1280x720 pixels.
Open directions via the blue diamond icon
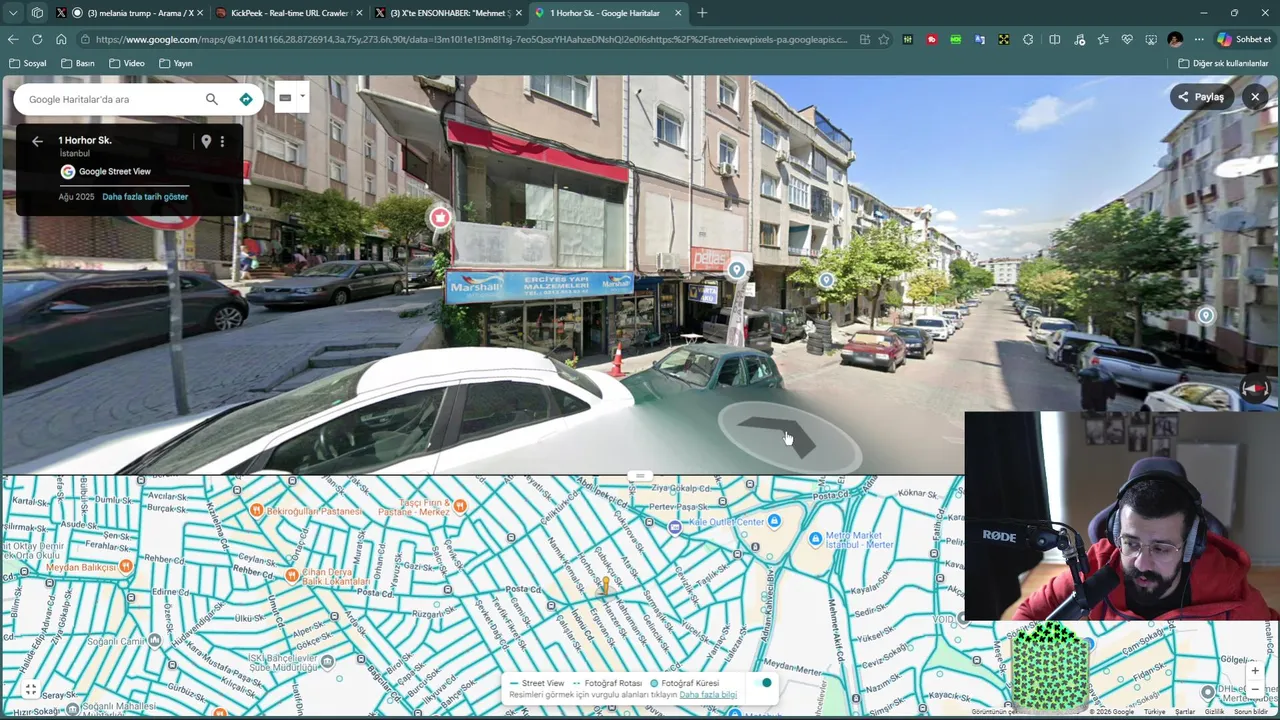246,99
